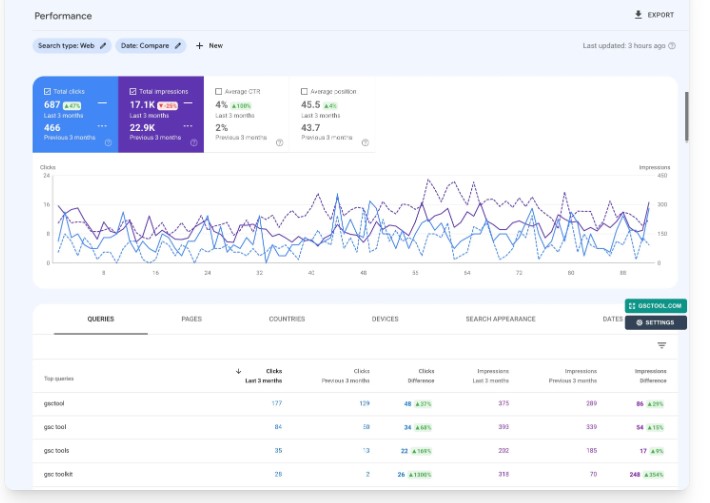Click pencil icon on Search type filter

[102, 46]
